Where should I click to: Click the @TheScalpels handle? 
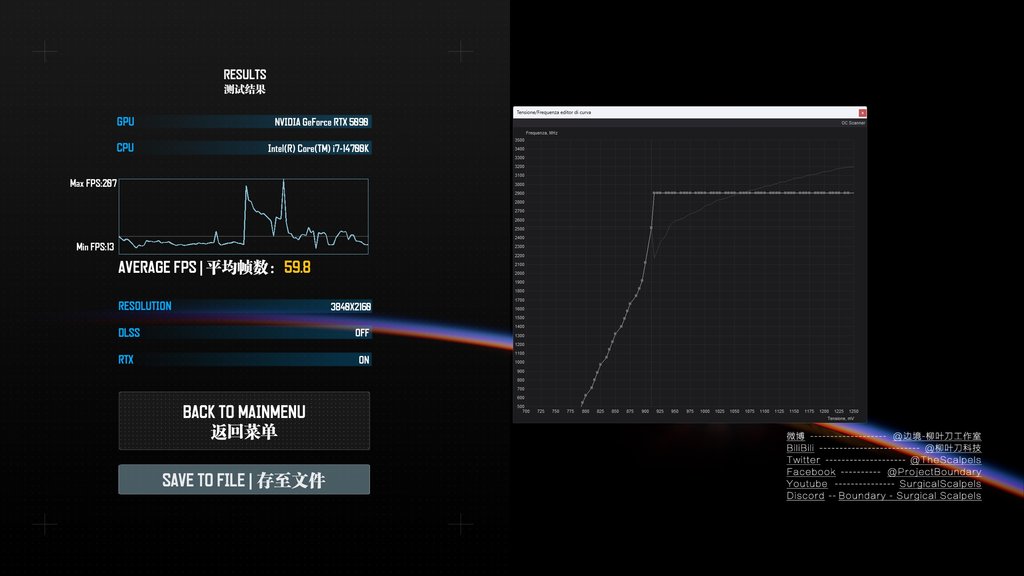945,460
